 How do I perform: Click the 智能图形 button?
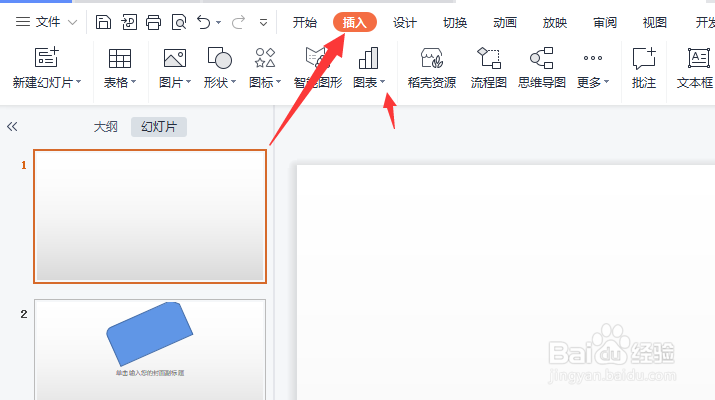tap(318, 68)
